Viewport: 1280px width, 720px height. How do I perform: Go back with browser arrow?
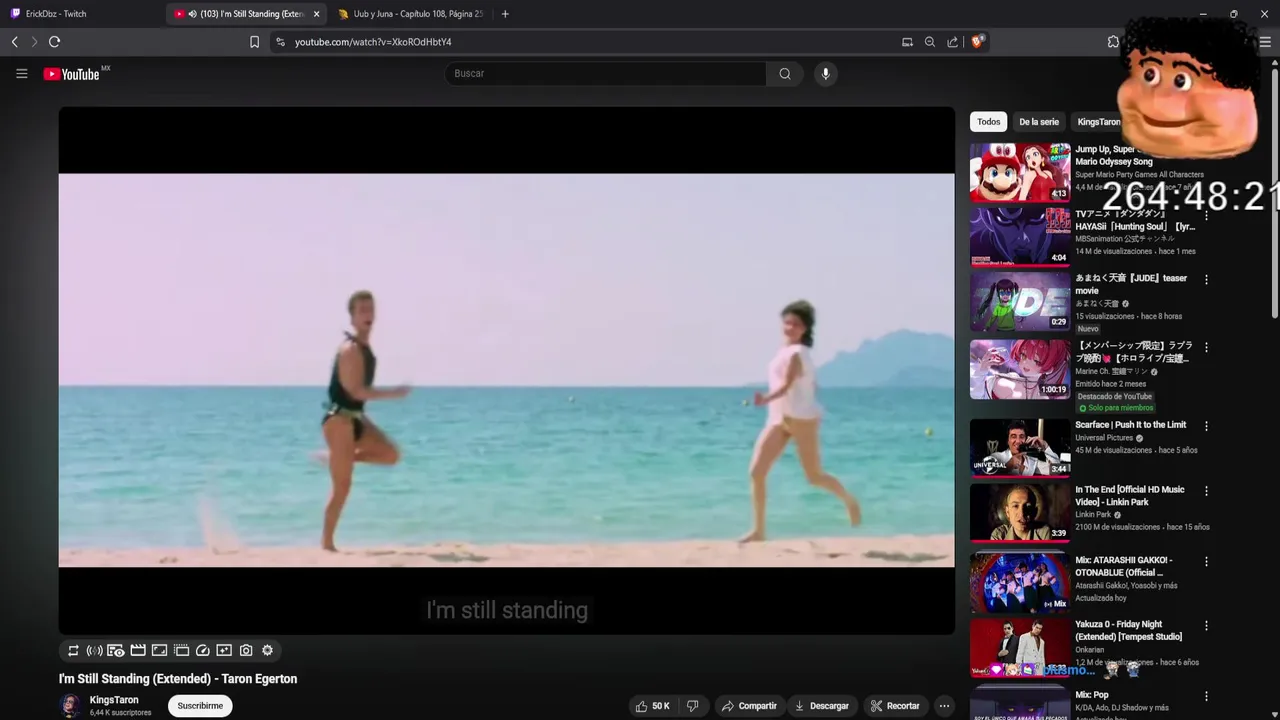14,42
